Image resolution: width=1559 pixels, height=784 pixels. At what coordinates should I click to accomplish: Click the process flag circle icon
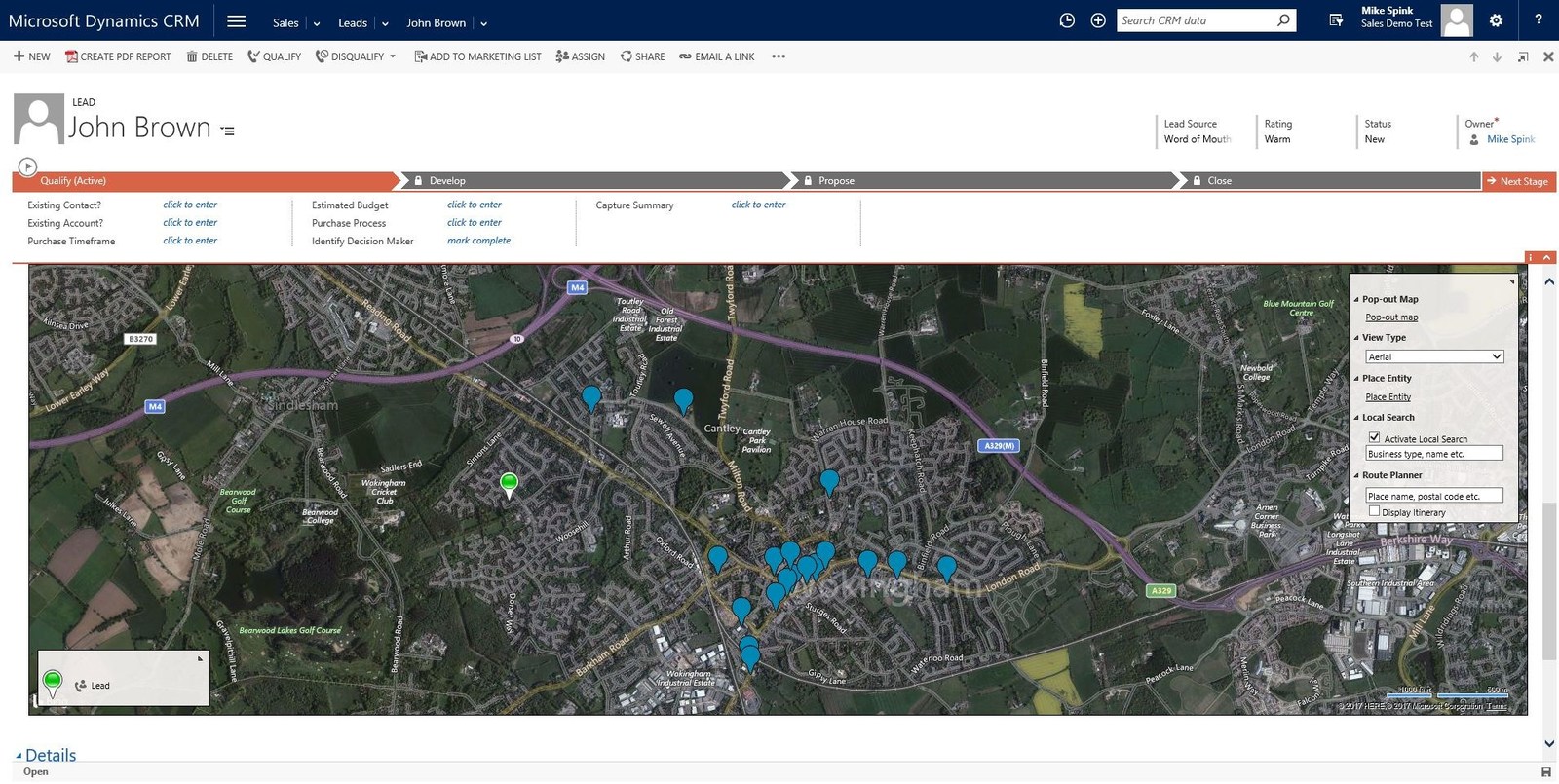(27, 167)
